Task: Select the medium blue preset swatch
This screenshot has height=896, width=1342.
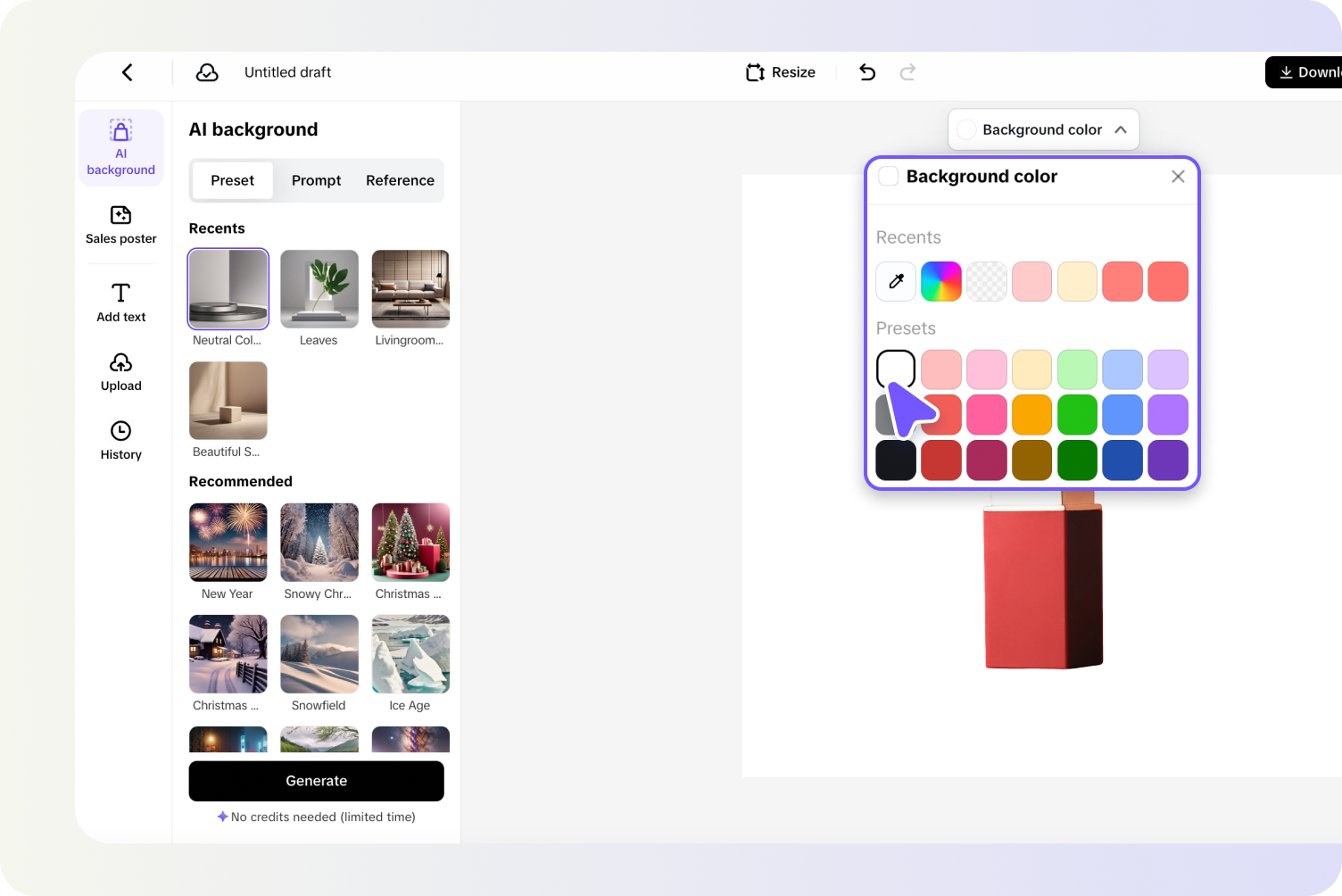Action: coord(1122,415)
